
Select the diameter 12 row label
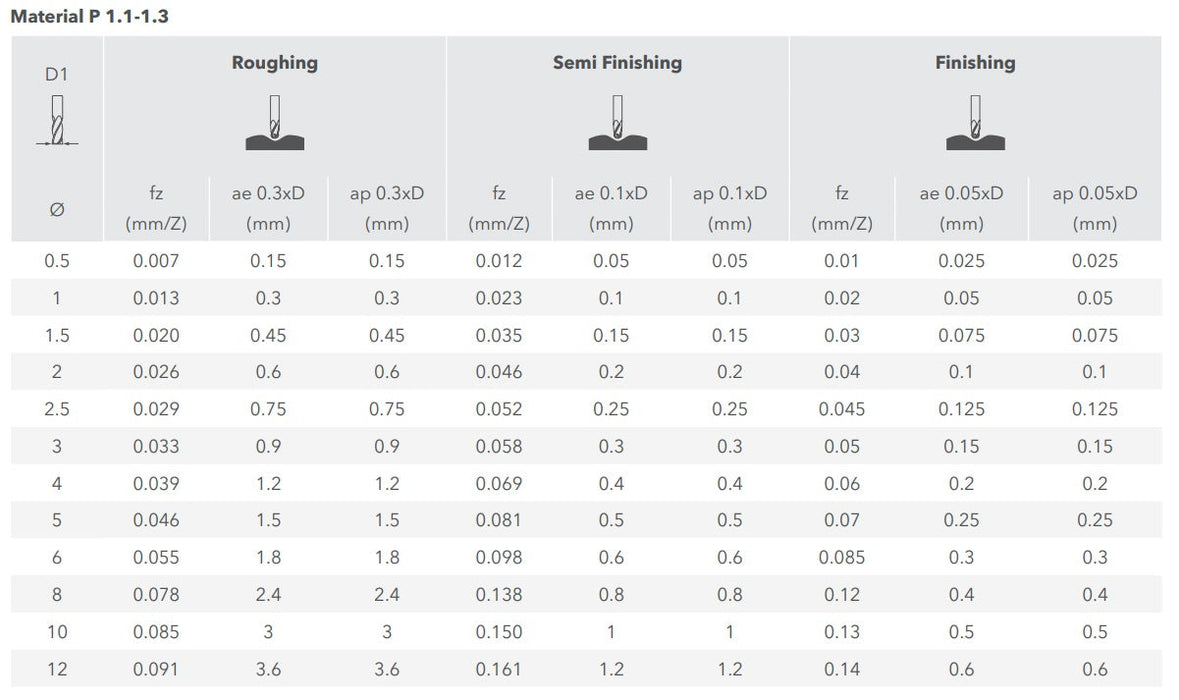pos(57,669)
